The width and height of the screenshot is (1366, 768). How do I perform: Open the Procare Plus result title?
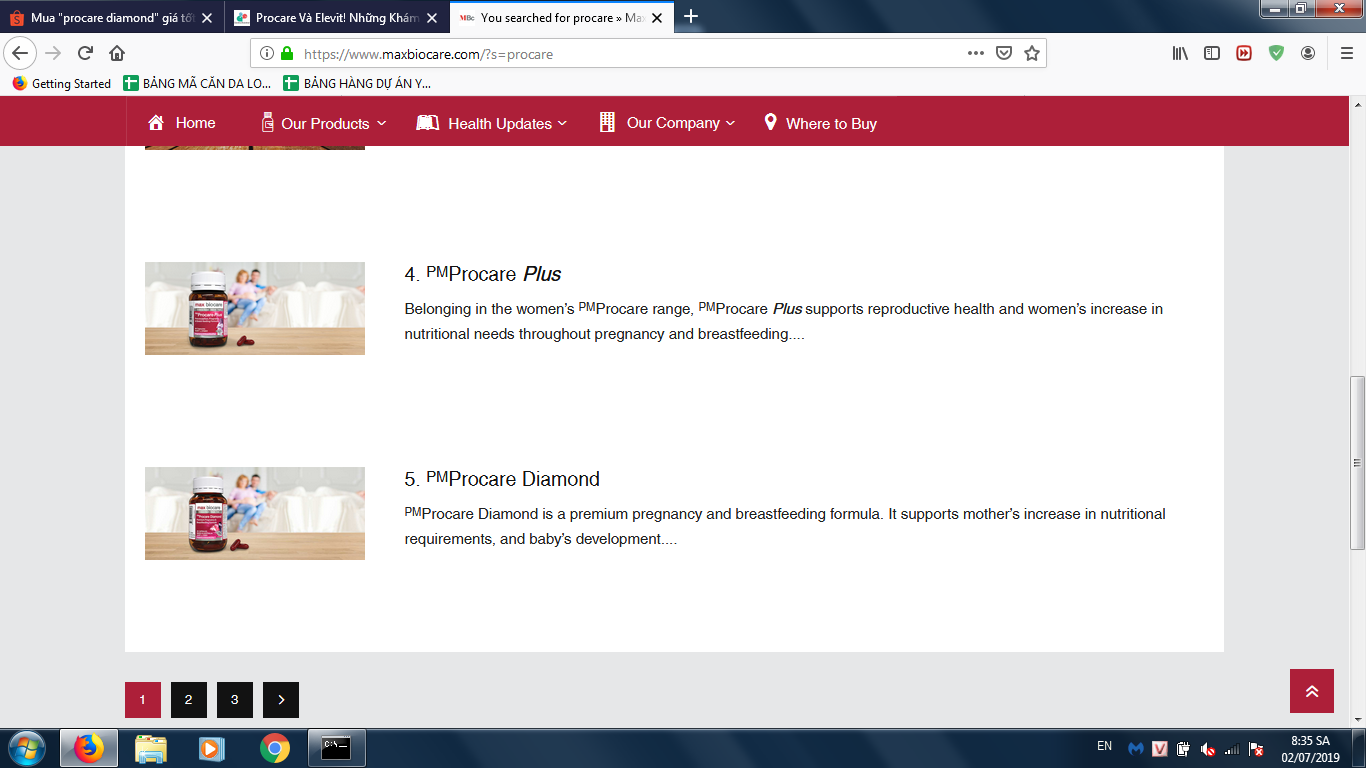tap(493, 274)
